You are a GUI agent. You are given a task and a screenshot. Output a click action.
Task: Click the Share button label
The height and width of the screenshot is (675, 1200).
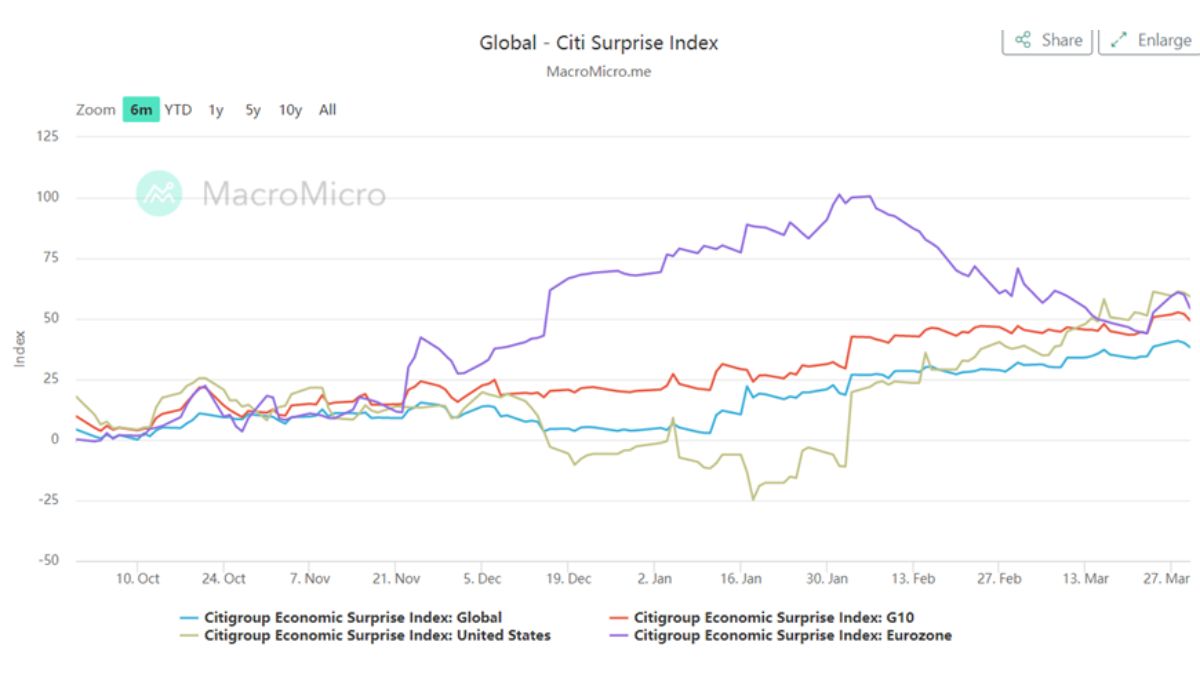click(x=1062, y=40)
